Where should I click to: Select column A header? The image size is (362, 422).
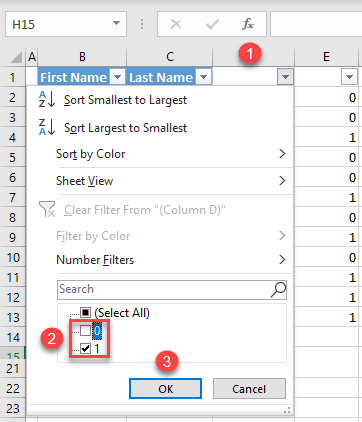(x=32, y=57)
